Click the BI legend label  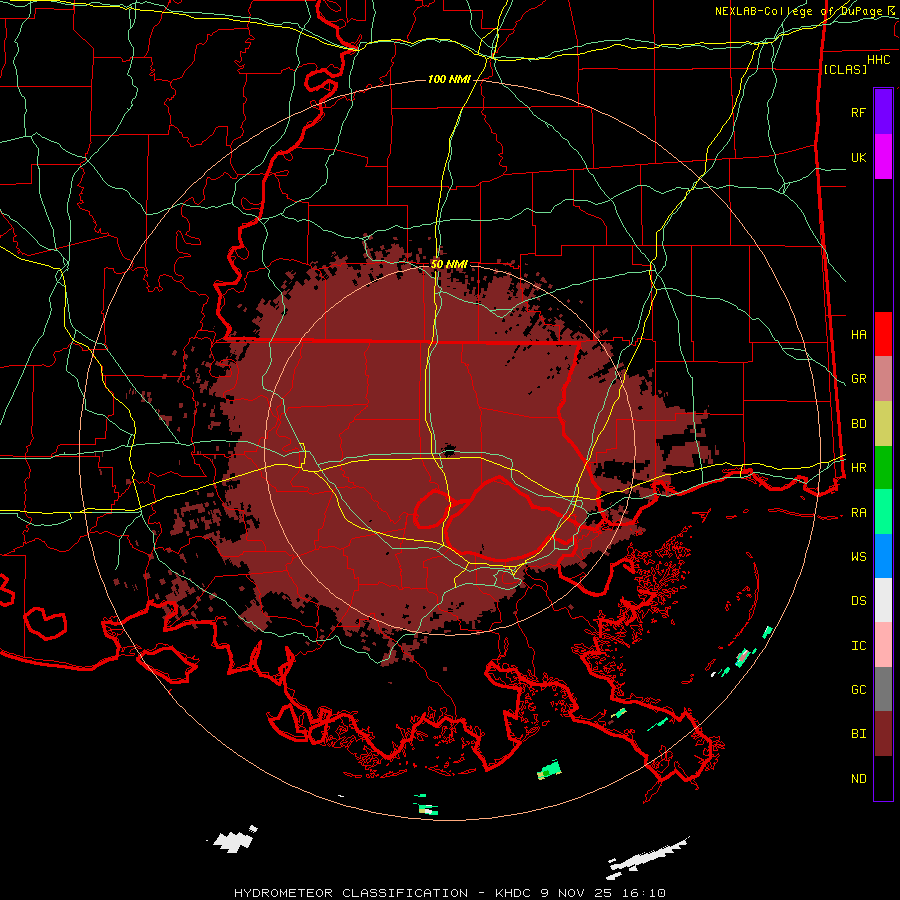tap(858, 734)
